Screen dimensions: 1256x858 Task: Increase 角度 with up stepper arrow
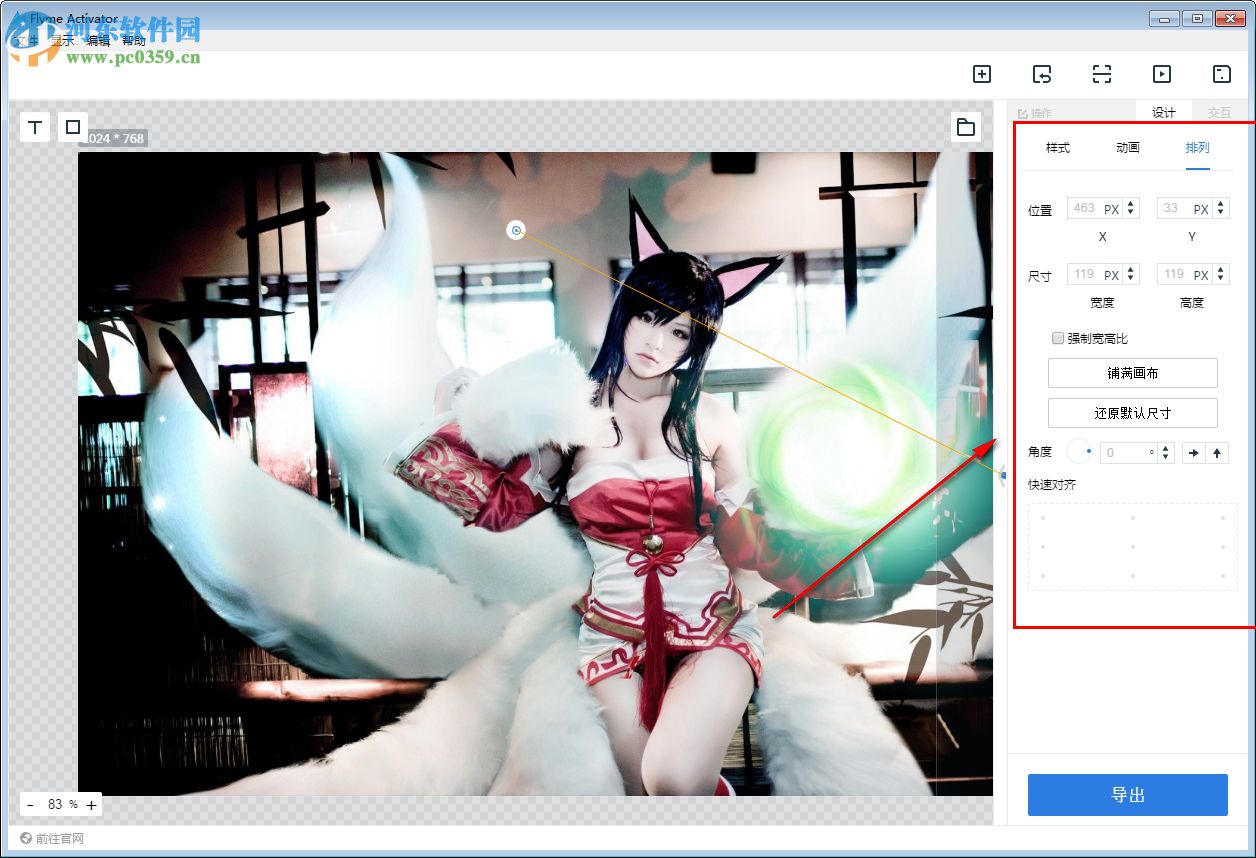click(1166, 448)
